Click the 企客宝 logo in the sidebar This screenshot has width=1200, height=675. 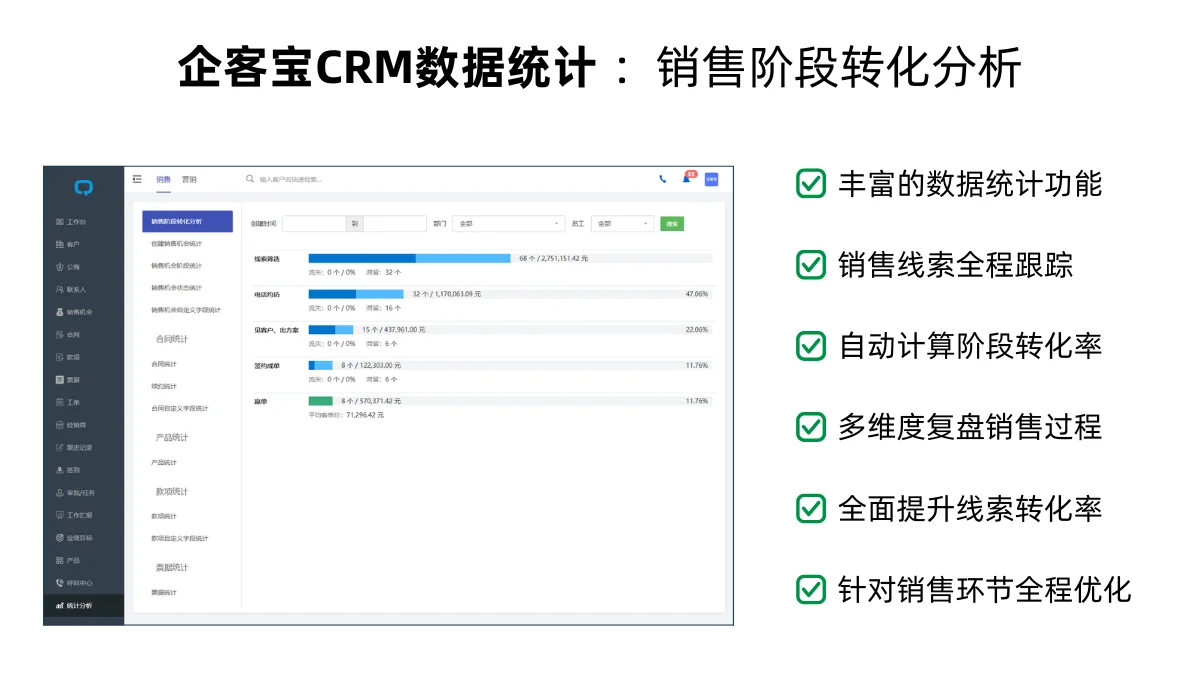click(84, 187)
